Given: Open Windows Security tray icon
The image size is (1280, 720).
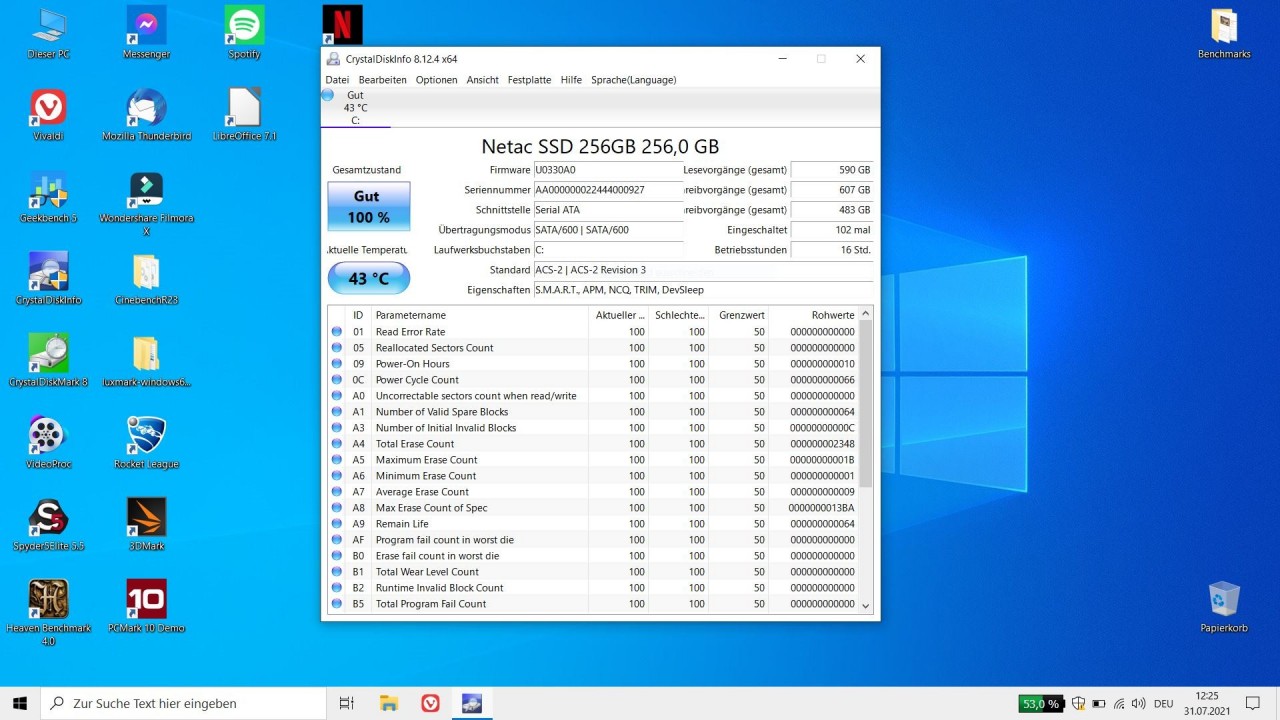Looking at the screenshot, I should [1078, 704].
